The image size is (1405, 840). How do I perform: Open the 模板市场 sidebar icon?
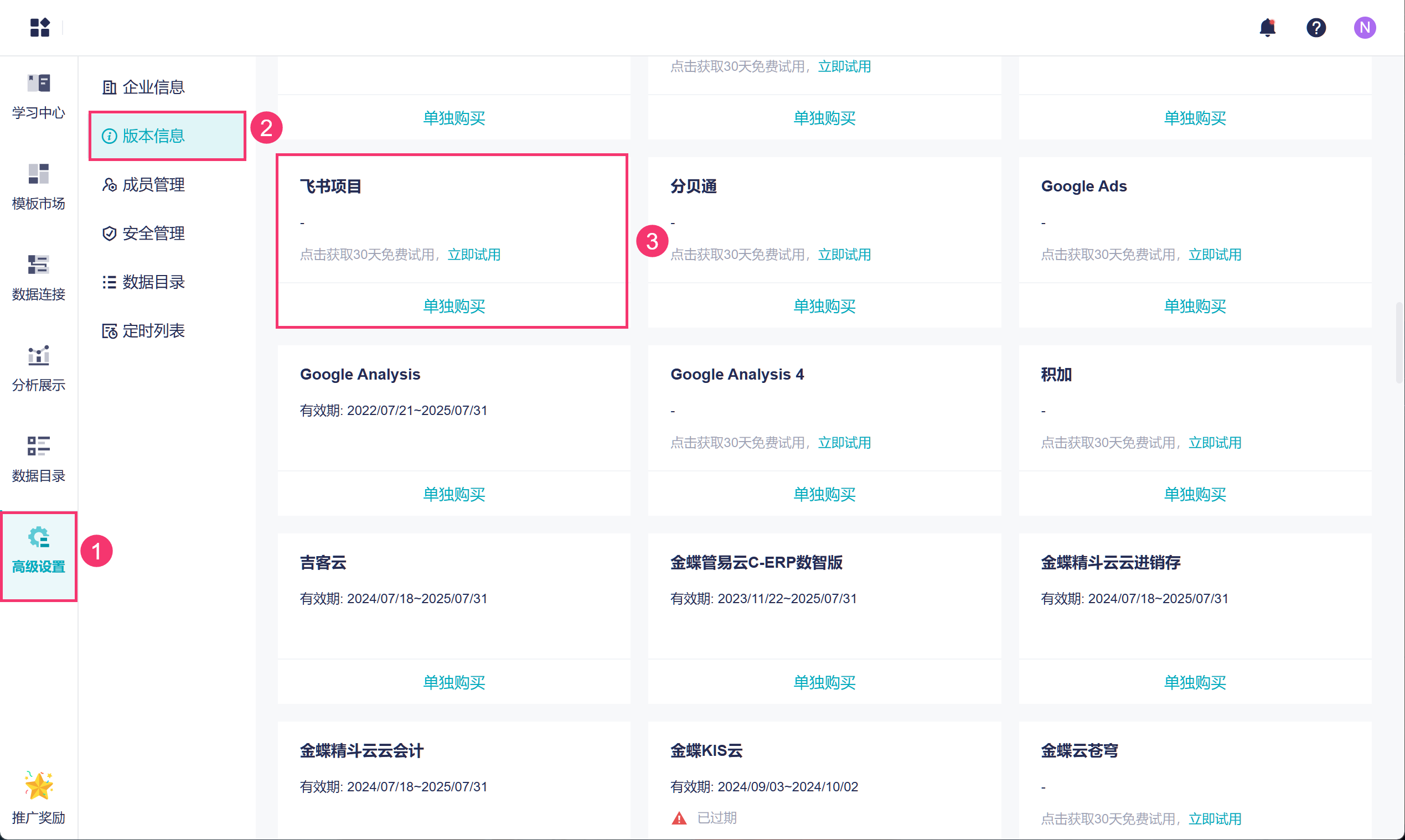[x=39, y=174]
